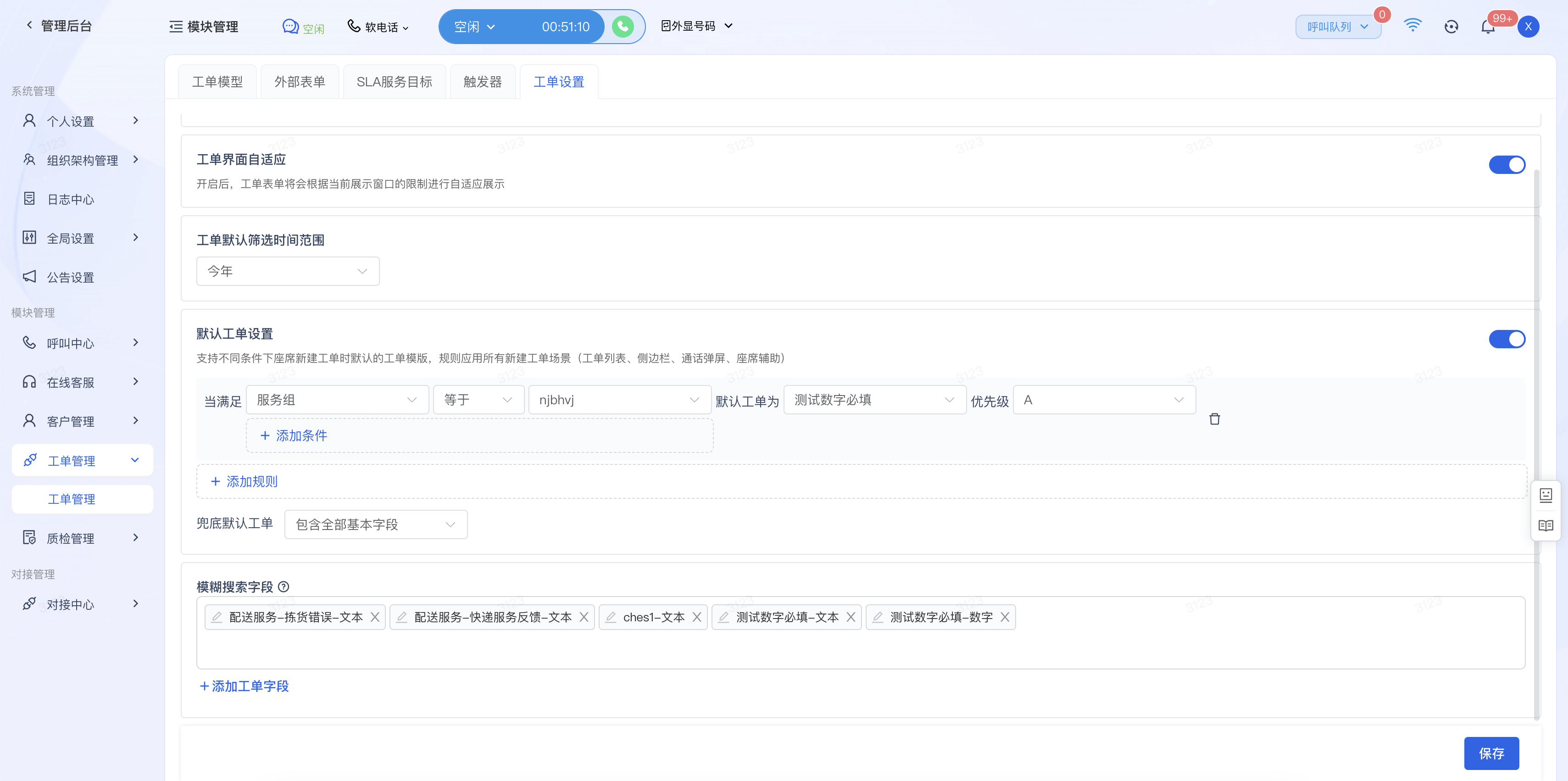Image resolution: width=1568 pixels, height=781 pixels.
Task: Expand the 兜底默认工单 dropdown
Action: tap(376, 525)
